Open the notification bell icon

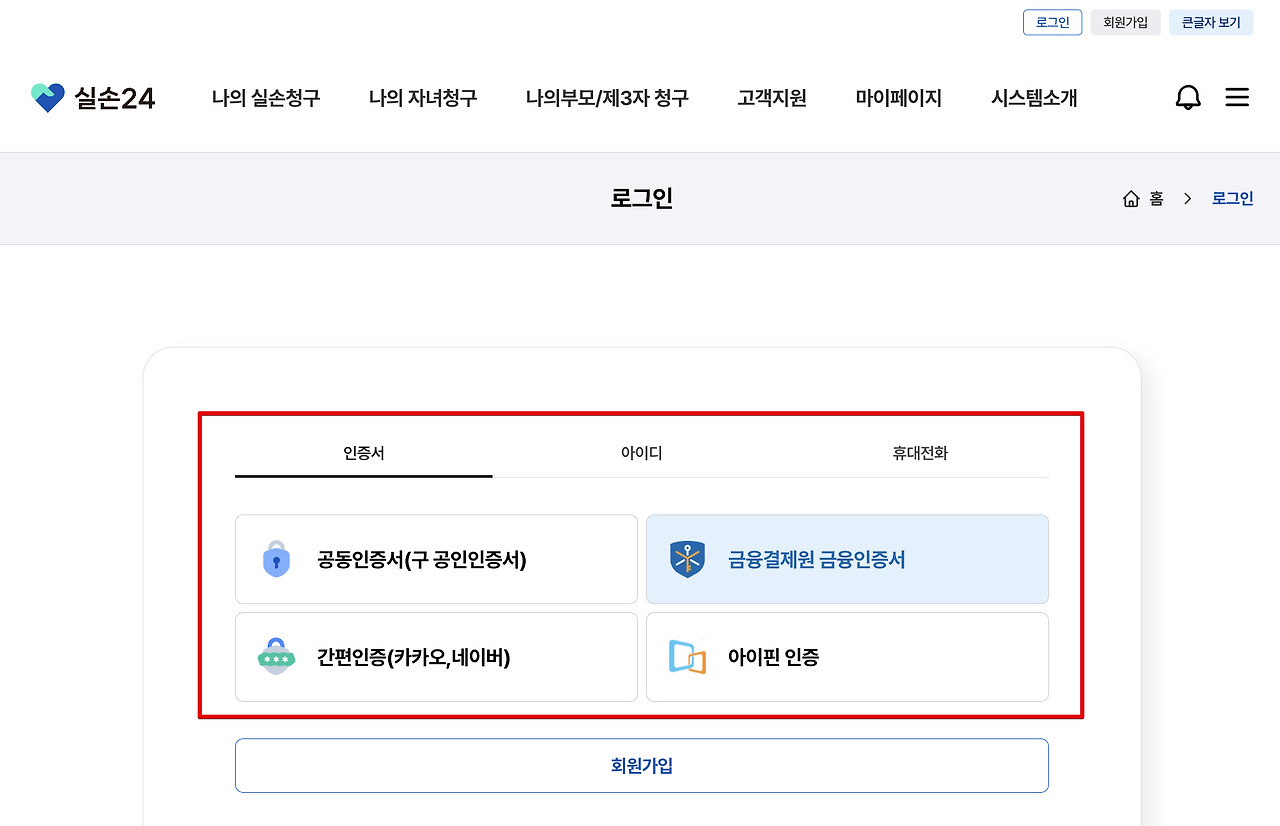[1188, 97]
